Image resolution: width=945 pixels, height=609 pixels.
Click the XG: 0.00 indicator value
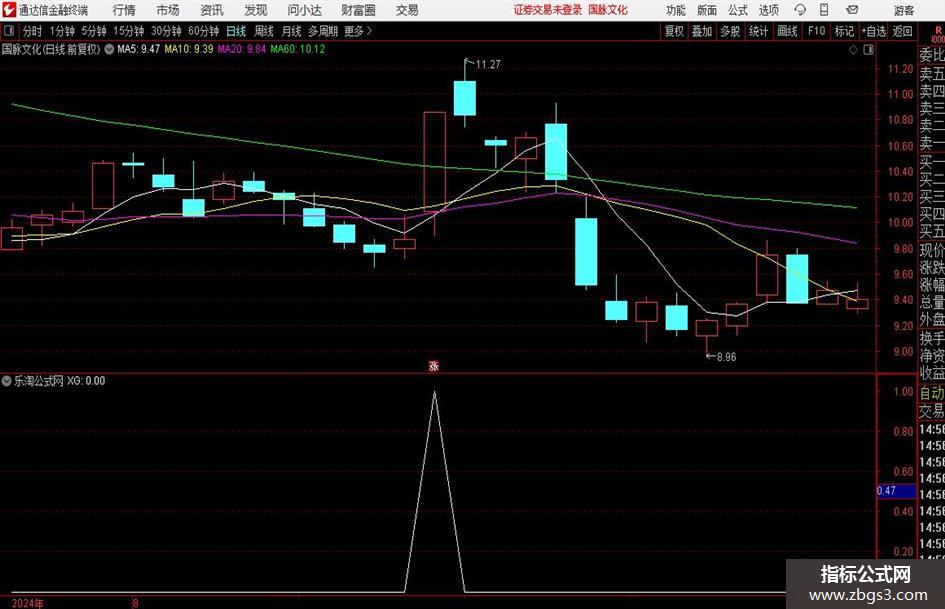[x=86, y=381]
